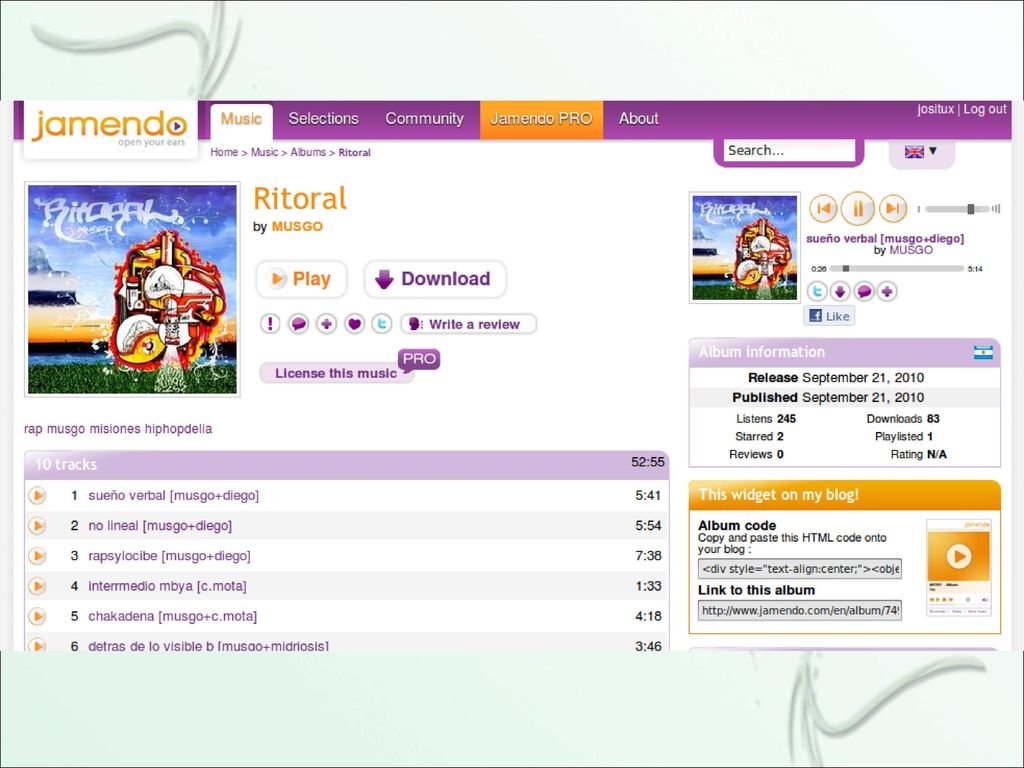Image resolution: width=1024 pixels, height=768 pixels.
Task: Click the Home breadcrumb link
Action: tap(224, 152)
